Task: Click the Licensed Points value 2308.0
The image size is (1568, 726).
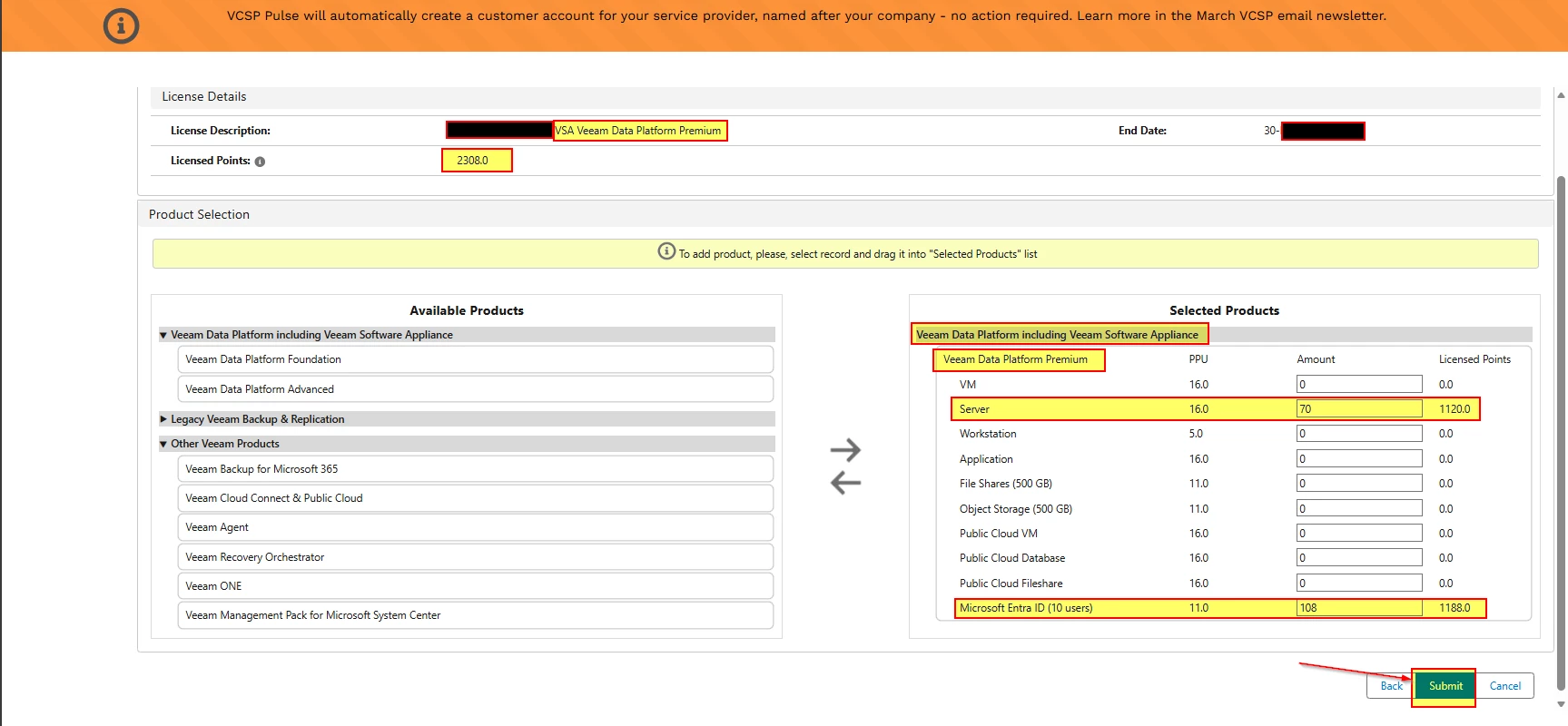Action: pyautogui.click(x=472, y=161)
